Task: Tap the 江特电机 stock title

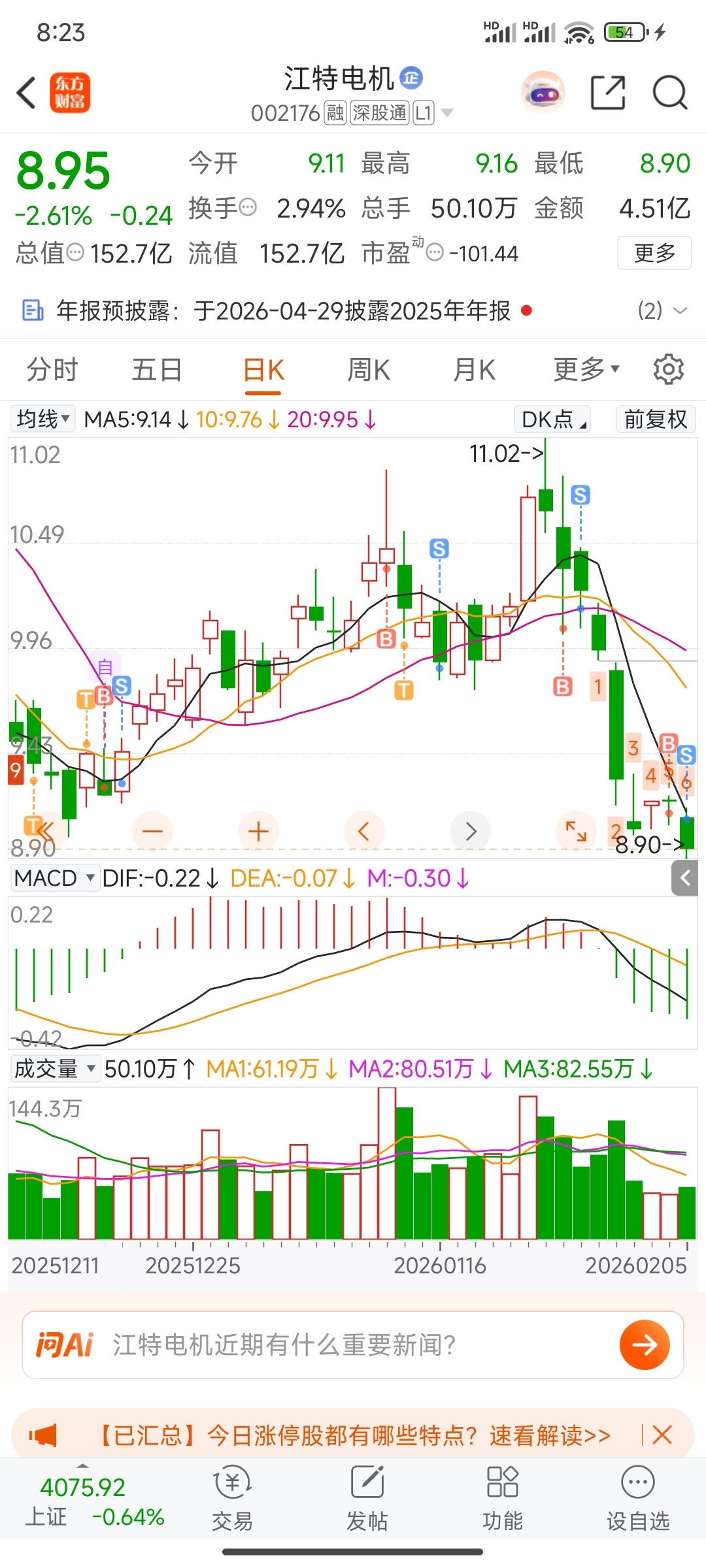Action: pos(339,78)
